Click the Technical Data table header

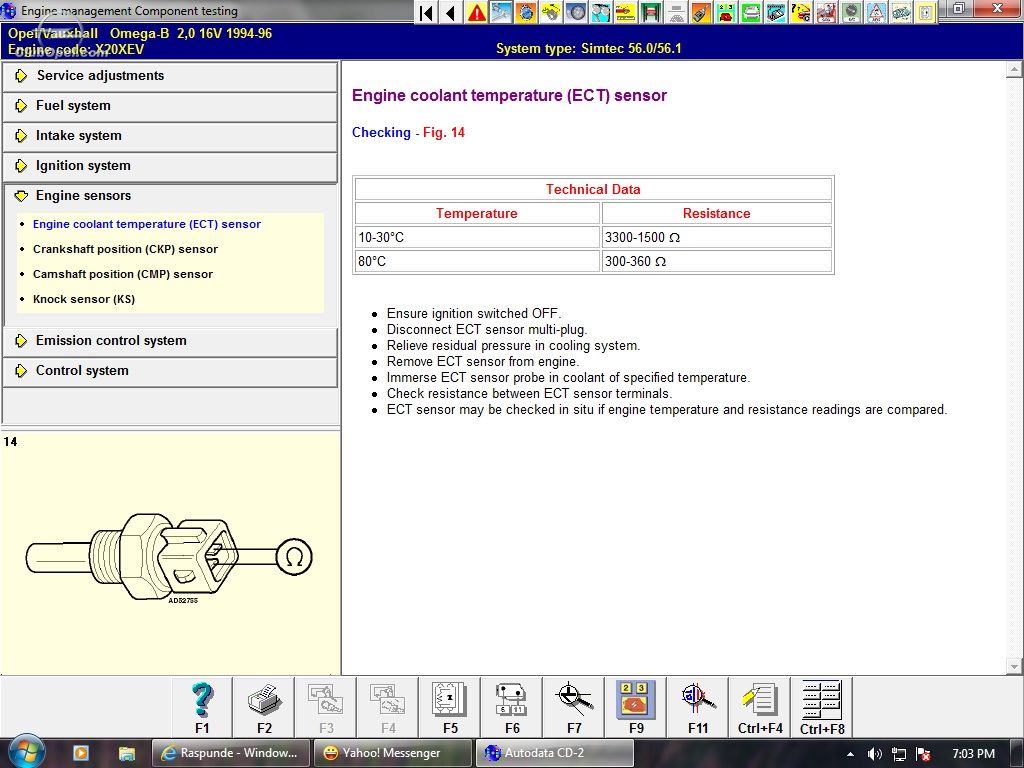[x=593, y=189]
